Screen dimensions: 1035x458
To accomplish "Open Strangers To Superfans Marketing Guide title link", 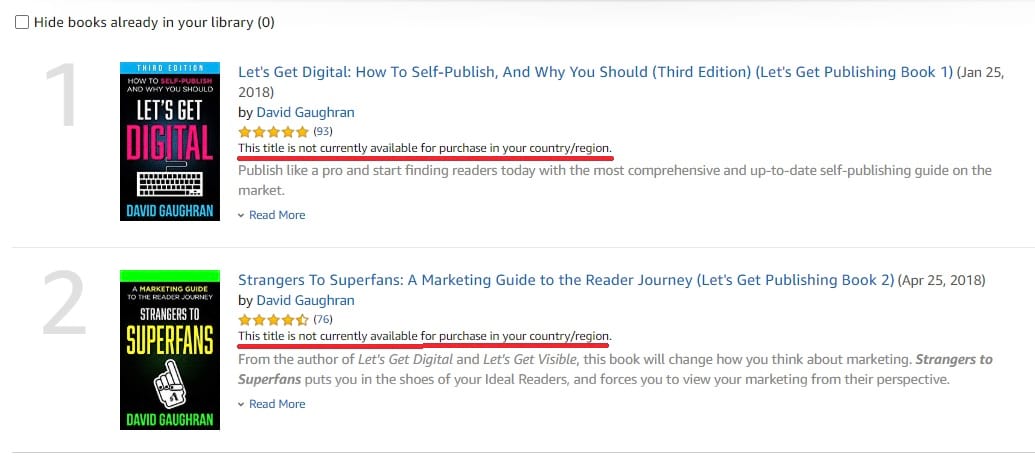I will pos(566,280).
